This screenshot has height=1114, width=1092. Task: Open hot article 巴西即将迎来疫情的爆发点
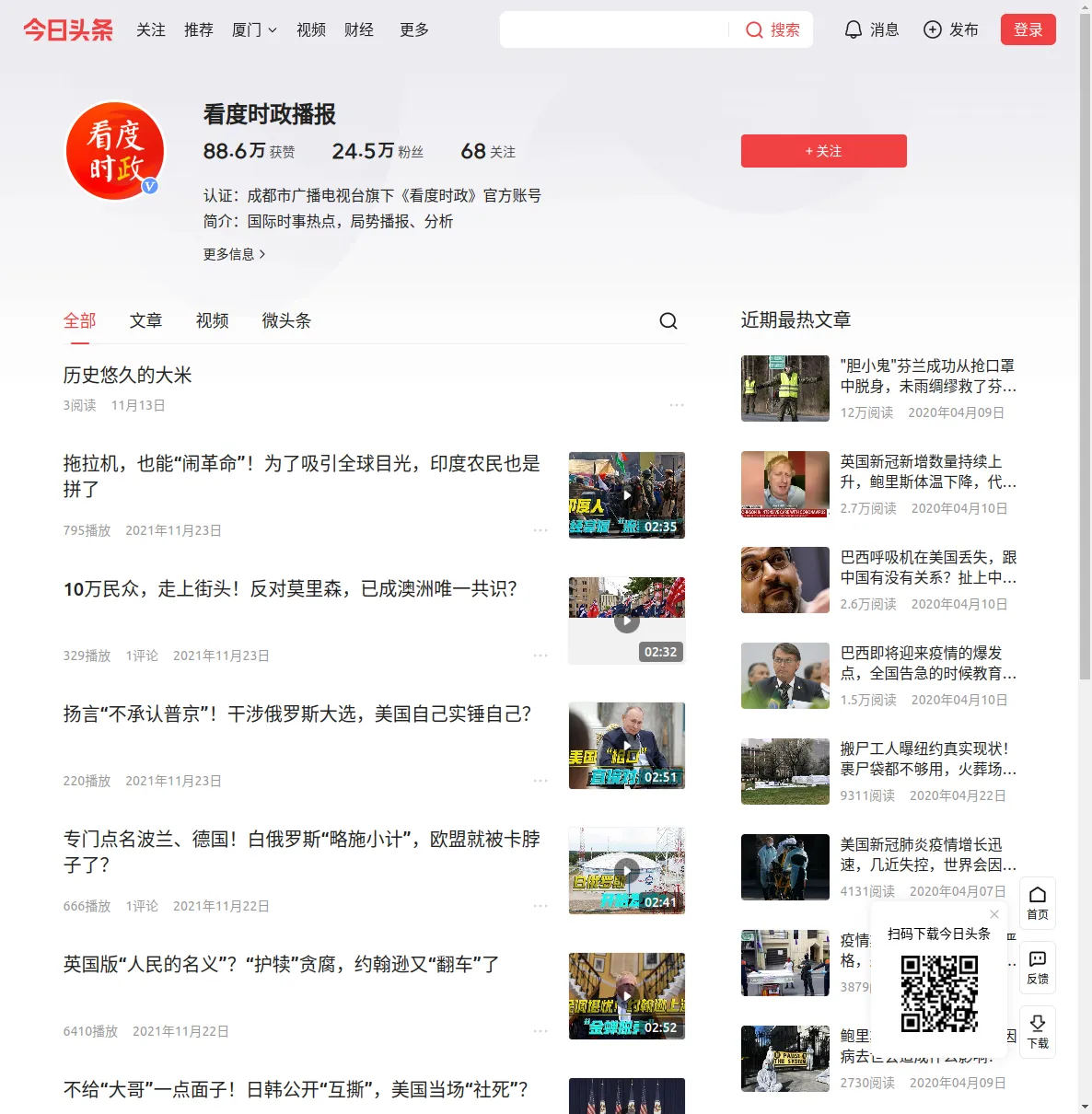929,663
